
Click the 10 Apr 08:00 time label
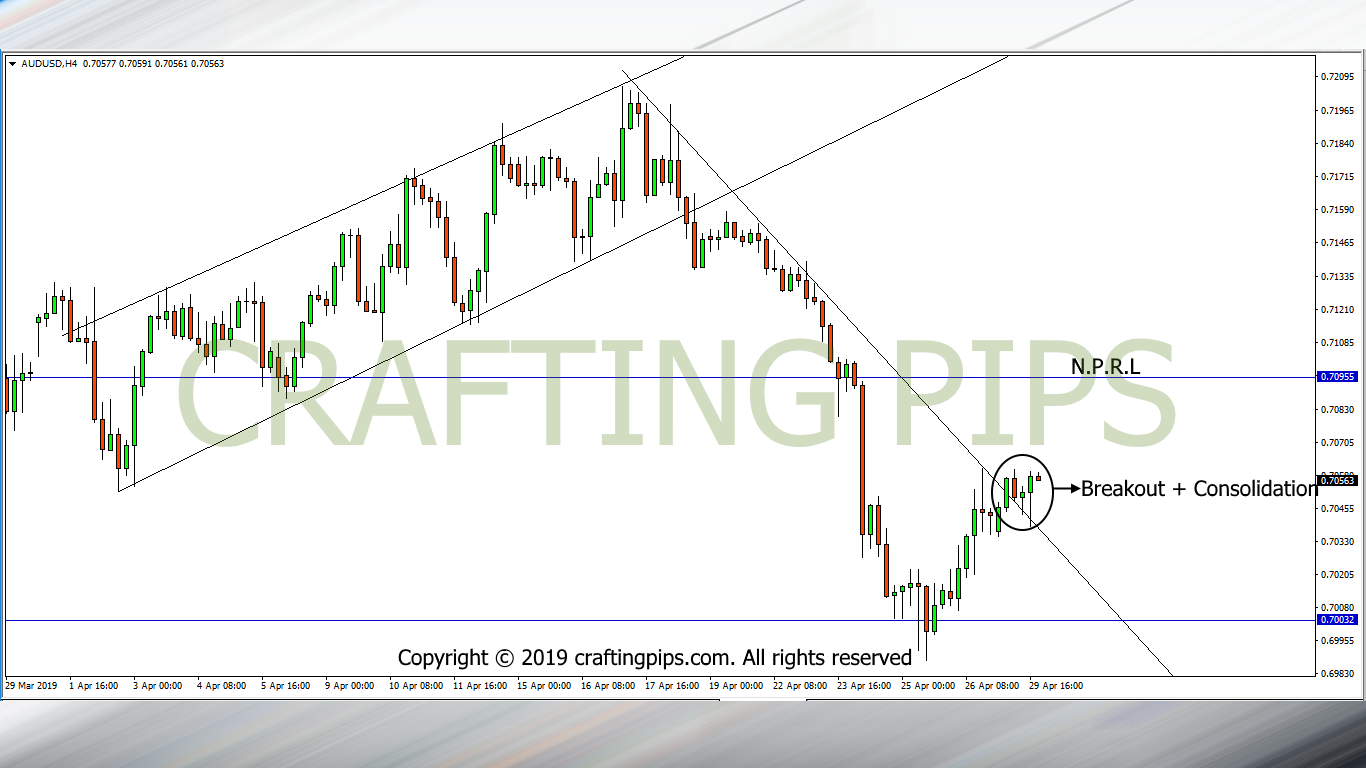(x=416, y=686)
